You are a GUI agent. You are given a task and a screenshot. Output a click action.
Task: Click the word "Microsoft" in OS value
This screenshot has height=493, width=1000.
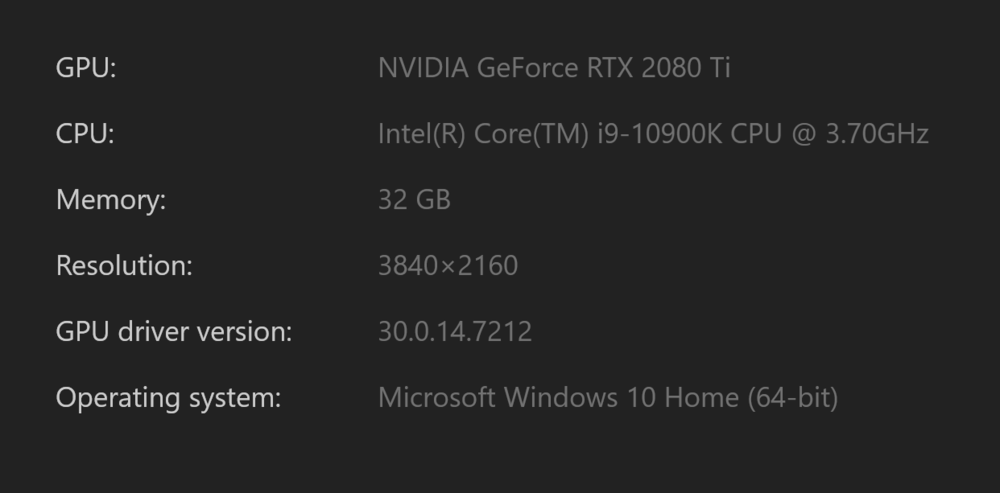click(436, 398)
